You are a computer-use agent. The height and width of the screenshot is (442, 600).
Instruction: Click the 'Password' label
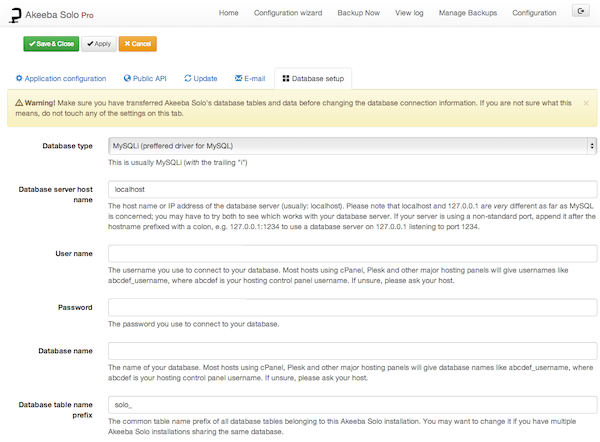[75, 307]
